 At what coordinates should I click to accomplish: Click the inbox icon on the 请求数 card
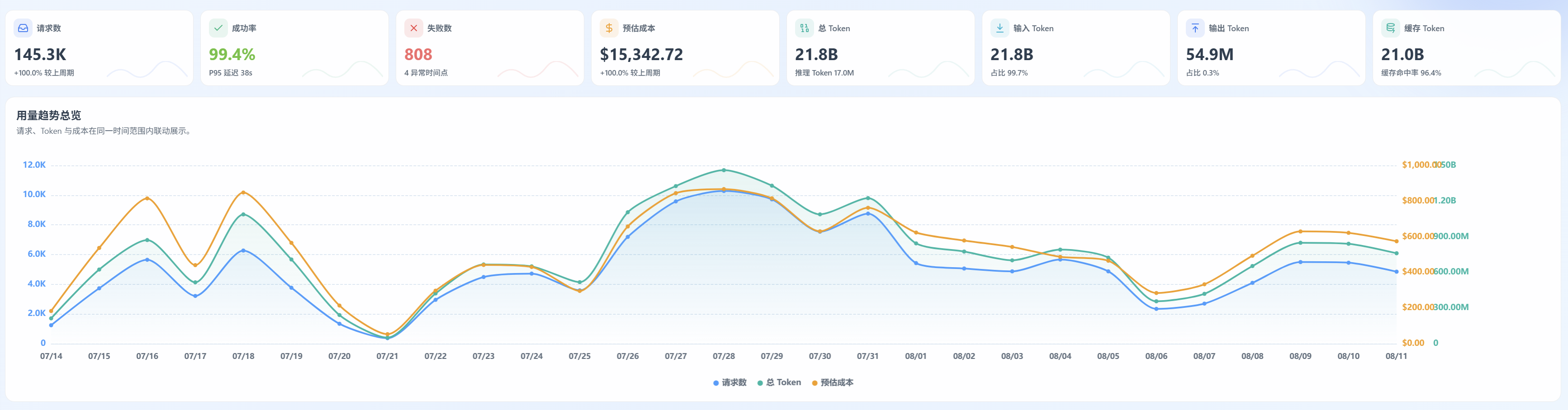coord(23,28)
